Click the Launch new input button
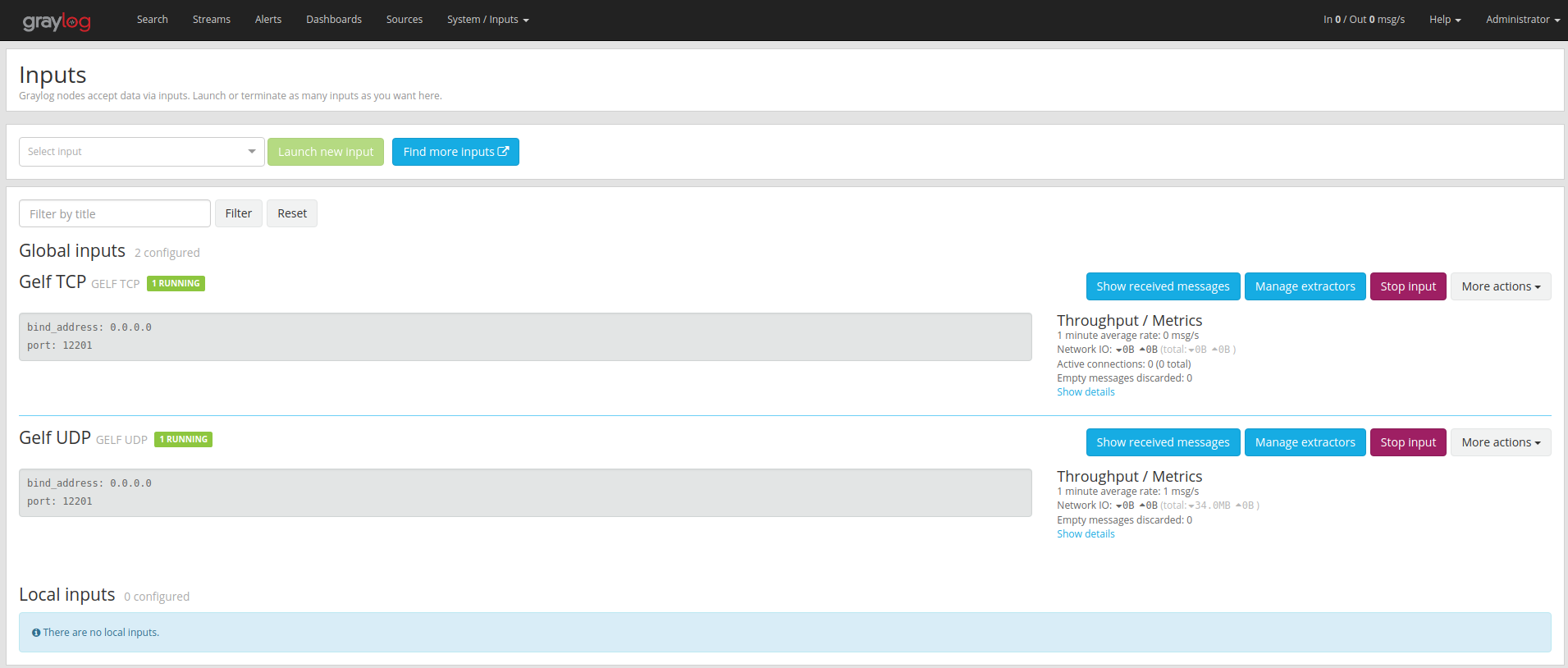 [326, 152]
